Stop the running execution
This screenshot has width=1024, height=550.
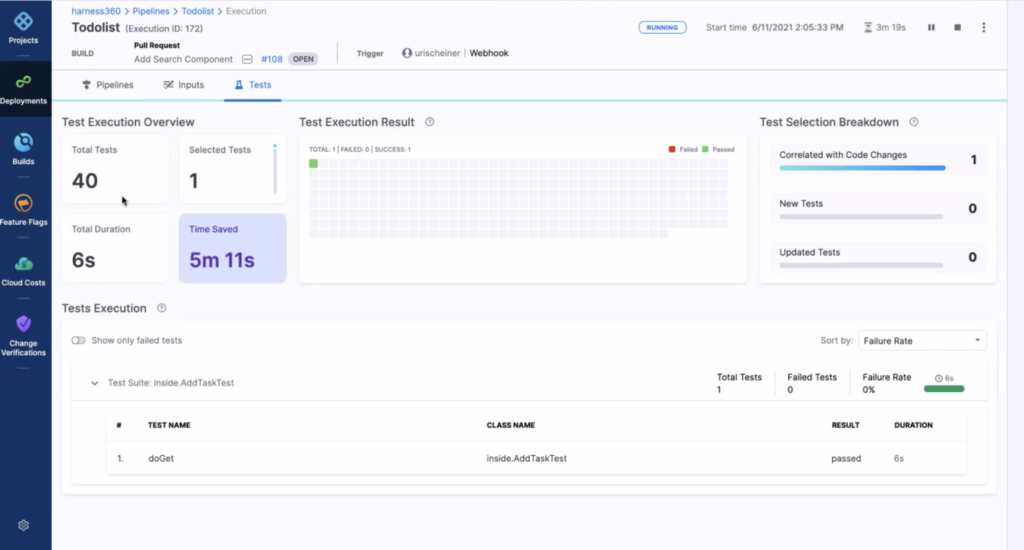[x=957, y=27]
